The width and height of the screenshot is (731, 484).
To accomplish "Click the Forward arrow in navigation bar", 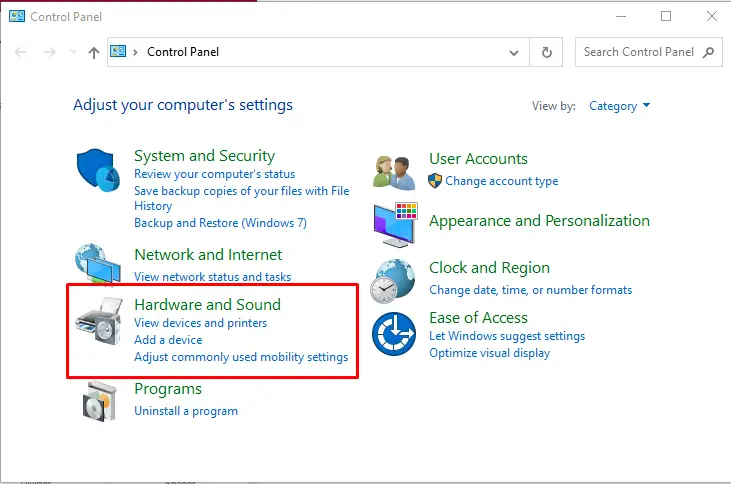I will coord(49,52).
